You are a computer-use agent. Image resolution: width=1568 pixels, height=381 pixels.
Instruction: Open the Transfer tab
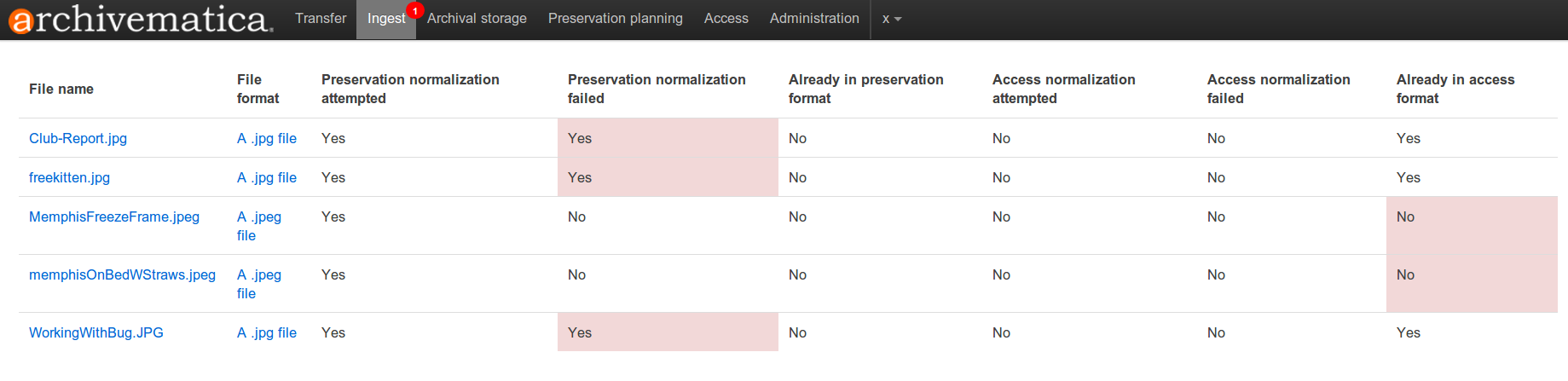pyautogui.click(x=321, y=19)
